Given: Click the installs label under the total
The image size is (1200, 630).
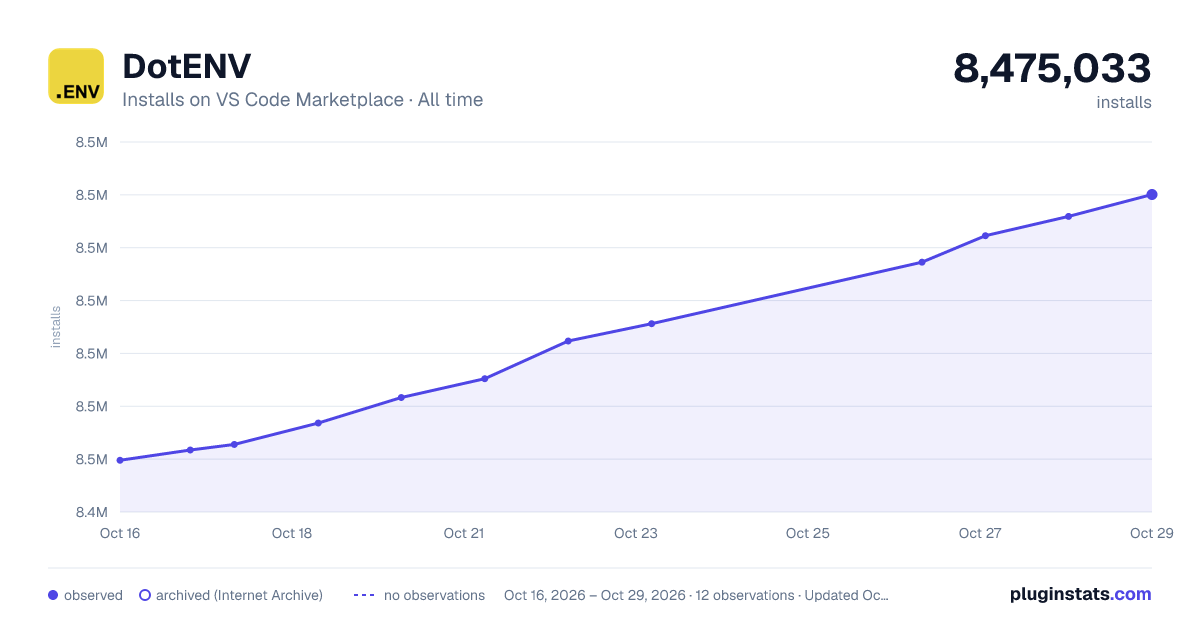Looking at the screenshot, I should pos(1124,102).
